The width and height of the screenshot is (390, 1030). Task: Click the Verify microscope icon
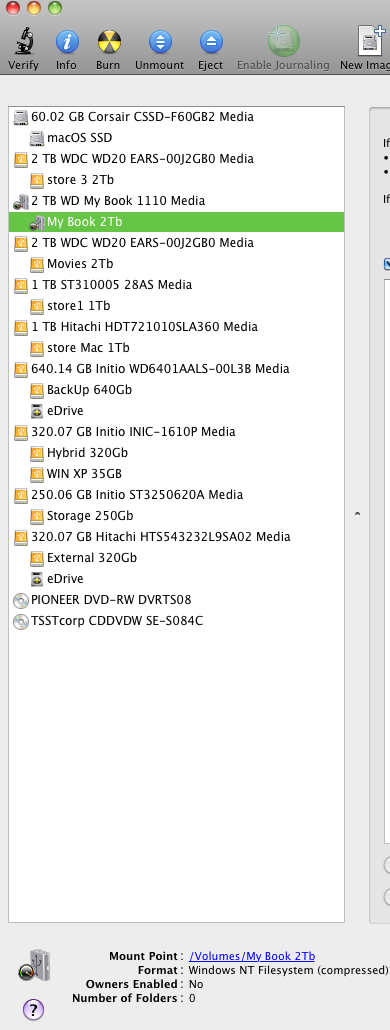click(24, 42)
